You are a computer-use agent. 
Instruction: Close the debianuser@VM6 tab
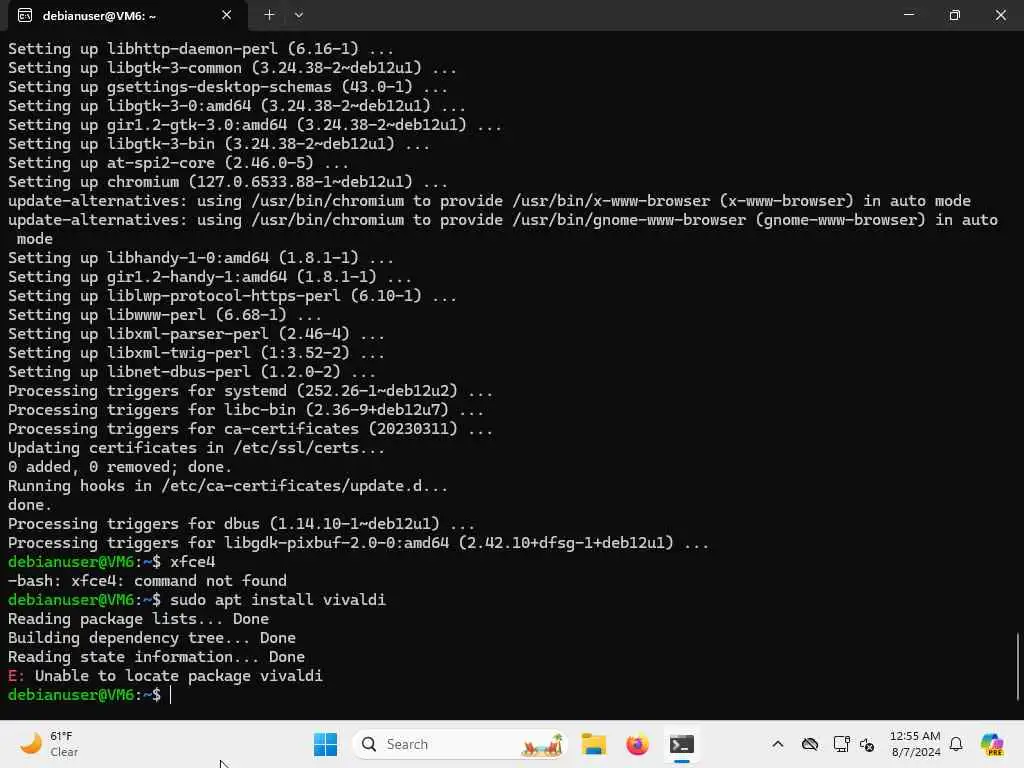click(226, 15)
